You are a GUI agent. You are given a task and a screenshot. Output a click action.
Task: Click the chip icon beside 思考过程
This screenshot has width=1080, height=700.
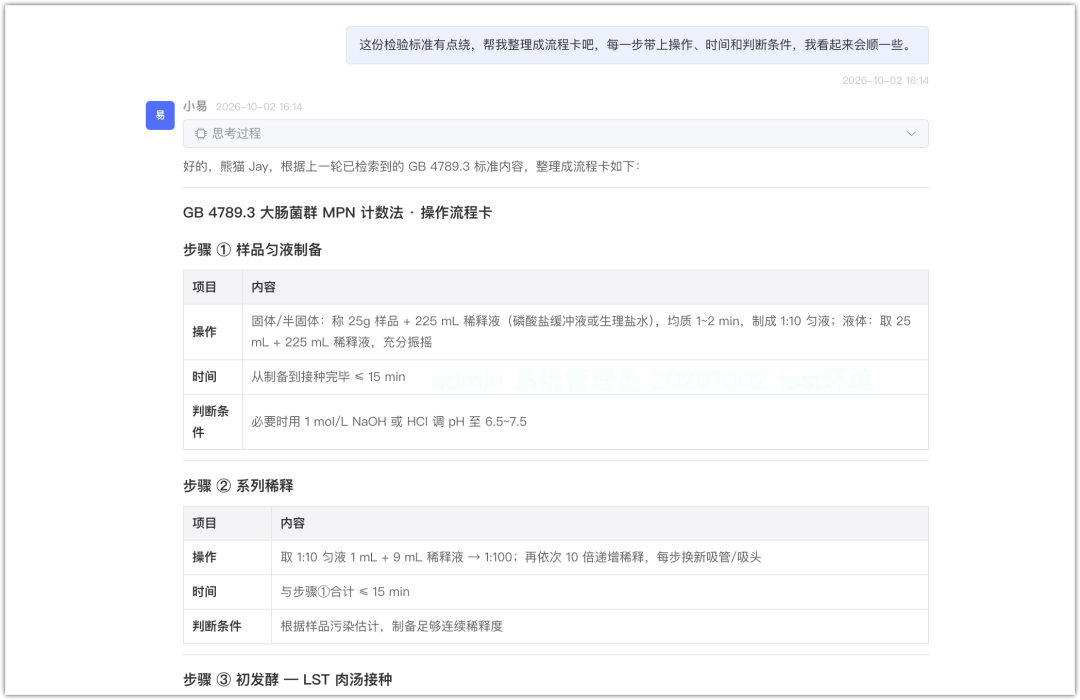click(x=200, y=134)
